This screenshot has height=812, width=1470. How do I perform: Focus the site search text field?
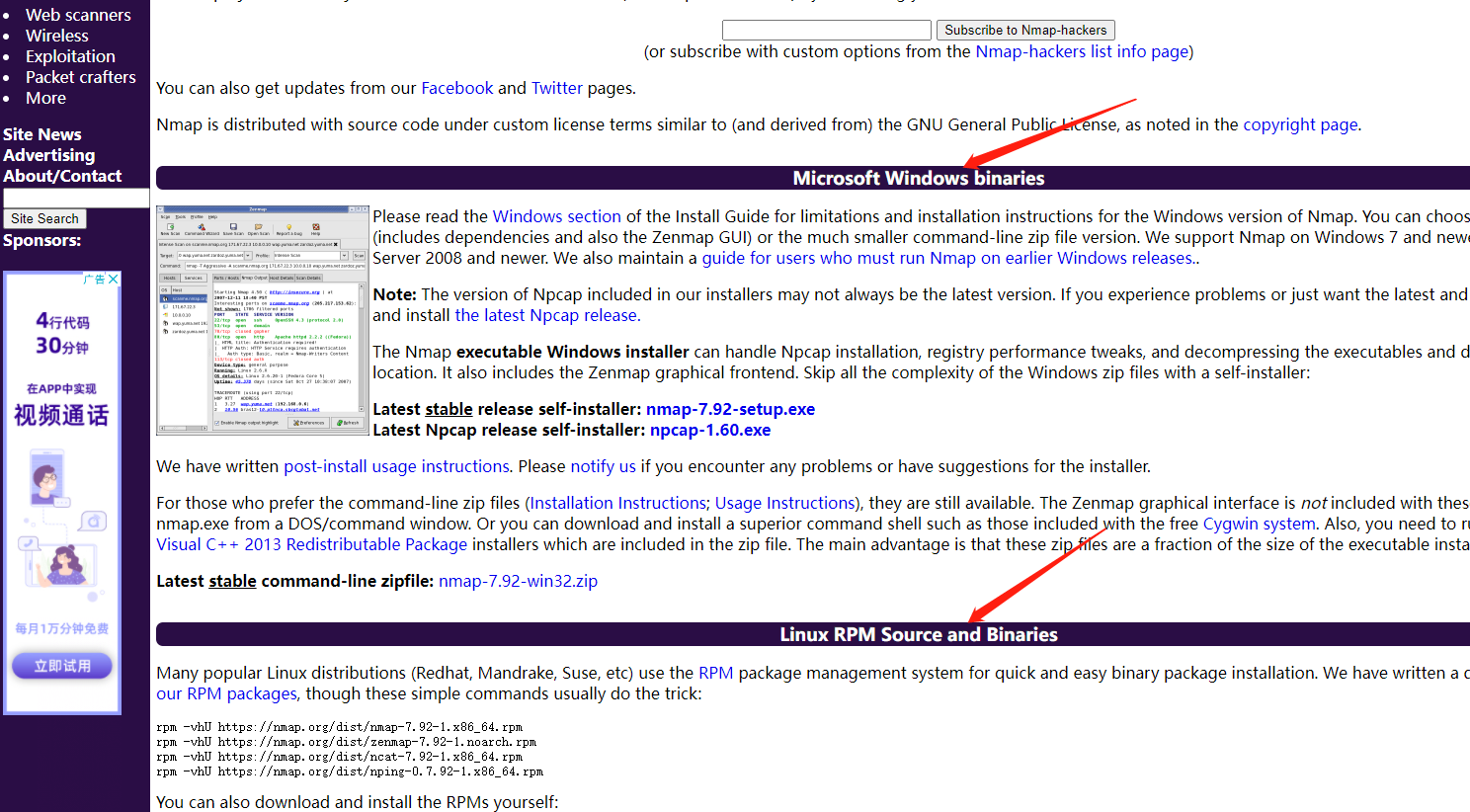76,198
